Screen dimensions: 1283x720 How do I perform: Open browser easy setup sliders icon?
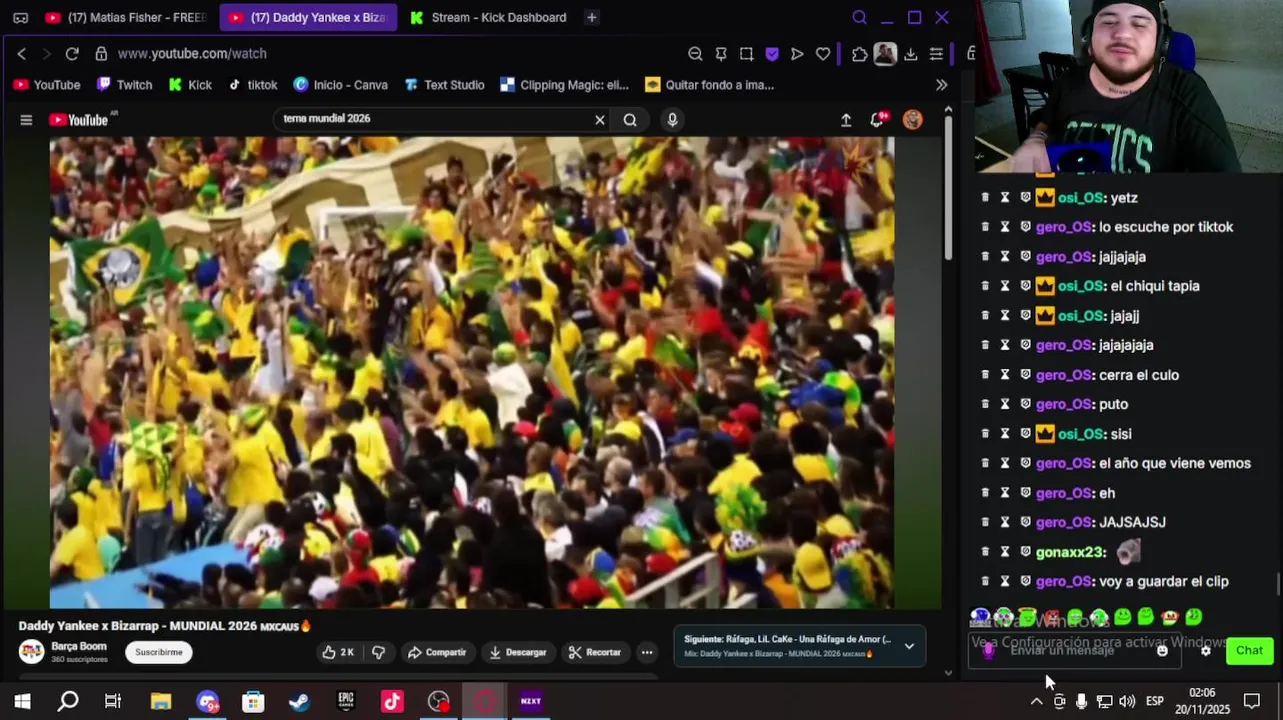(936, 54)
